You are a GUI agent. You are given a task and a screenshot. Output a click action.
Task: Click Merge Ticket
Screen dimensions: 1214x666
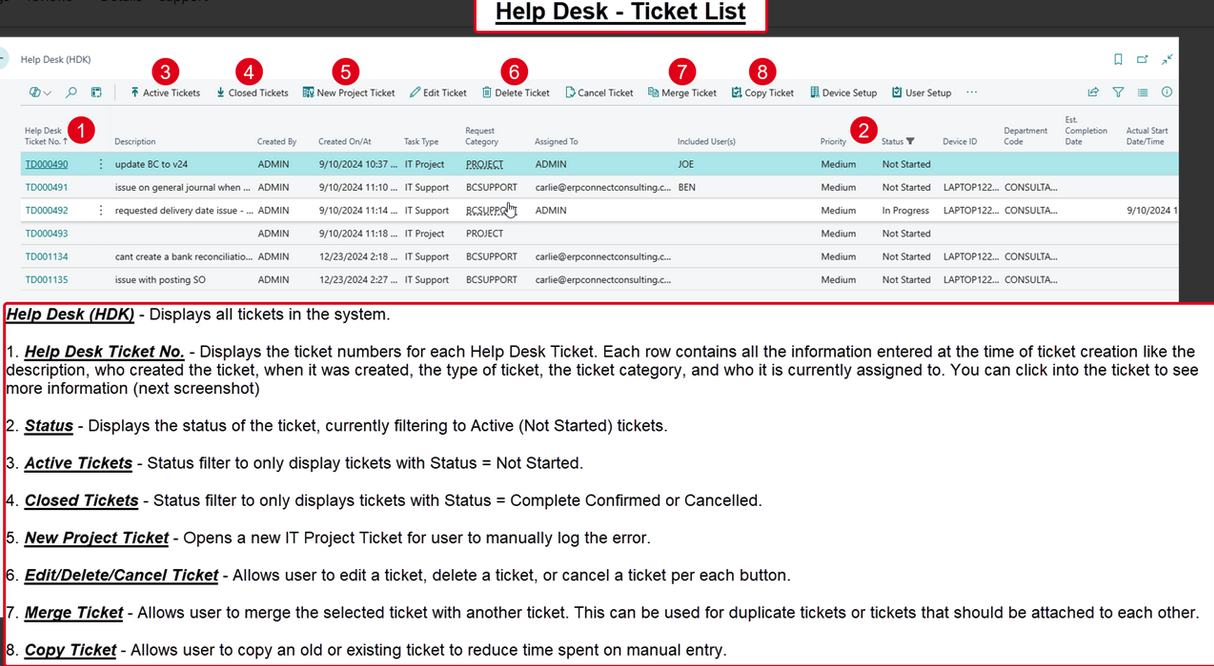(x=682, y=92)
